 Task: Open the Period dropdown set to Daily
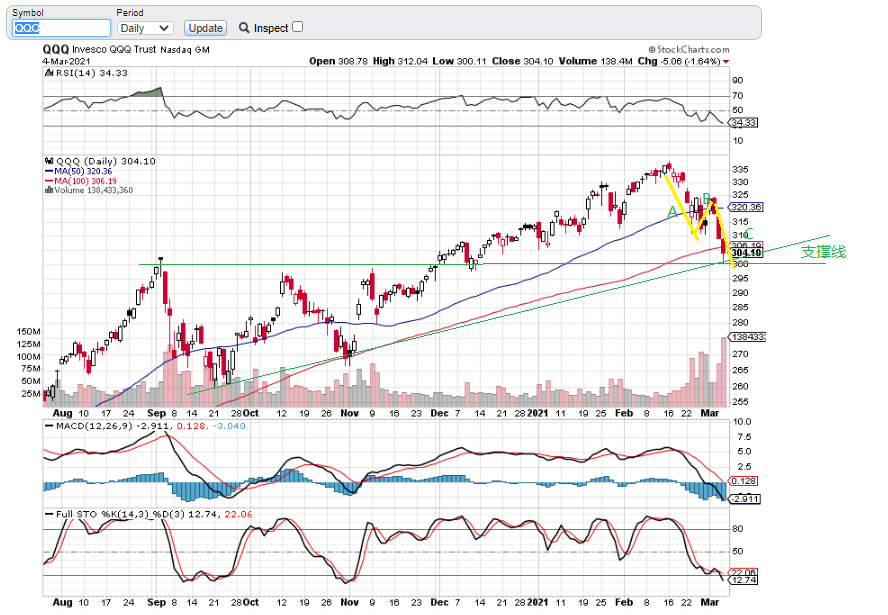click(x=144, y=28)
